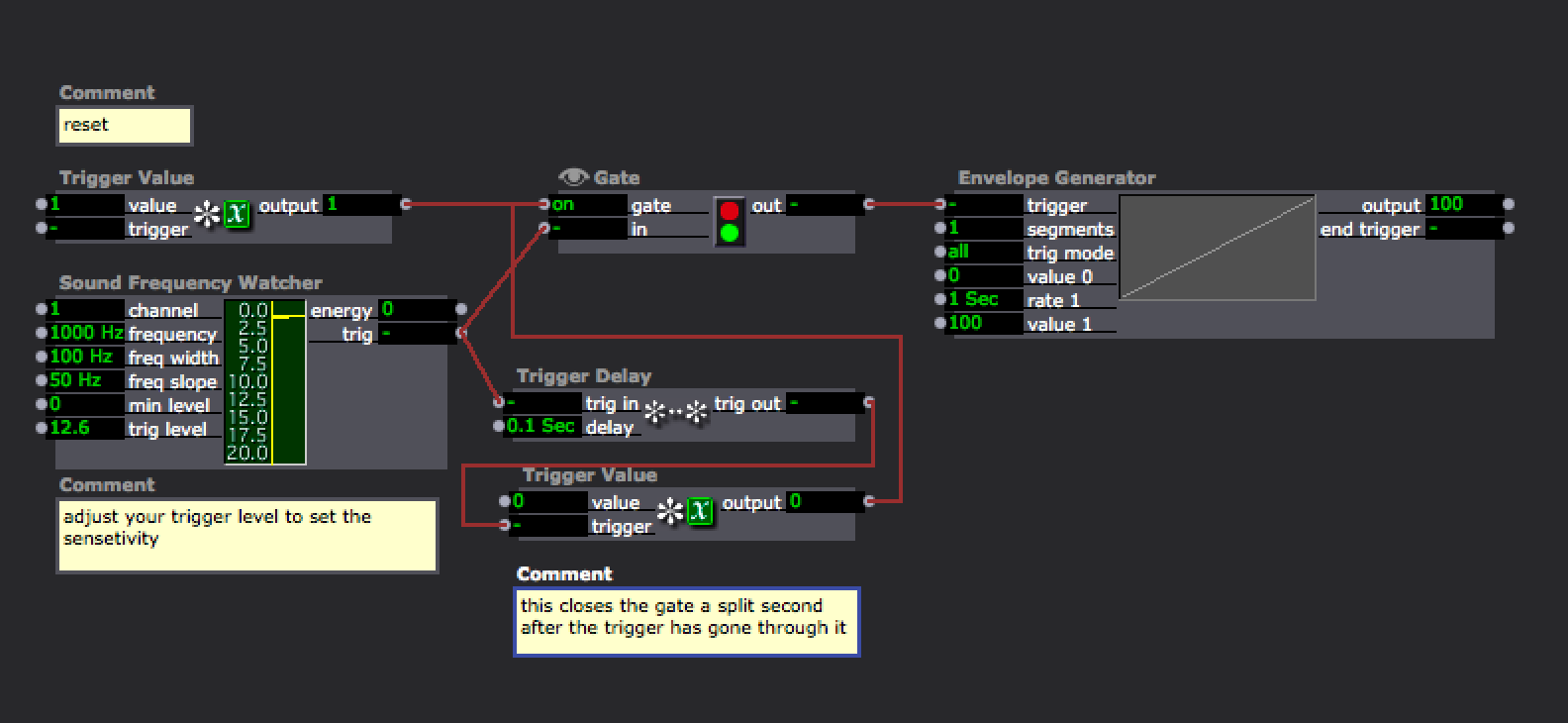Click the Envelope Generator curve graph
This screenshot has height=723, width=1568.
pos(1218,248)
